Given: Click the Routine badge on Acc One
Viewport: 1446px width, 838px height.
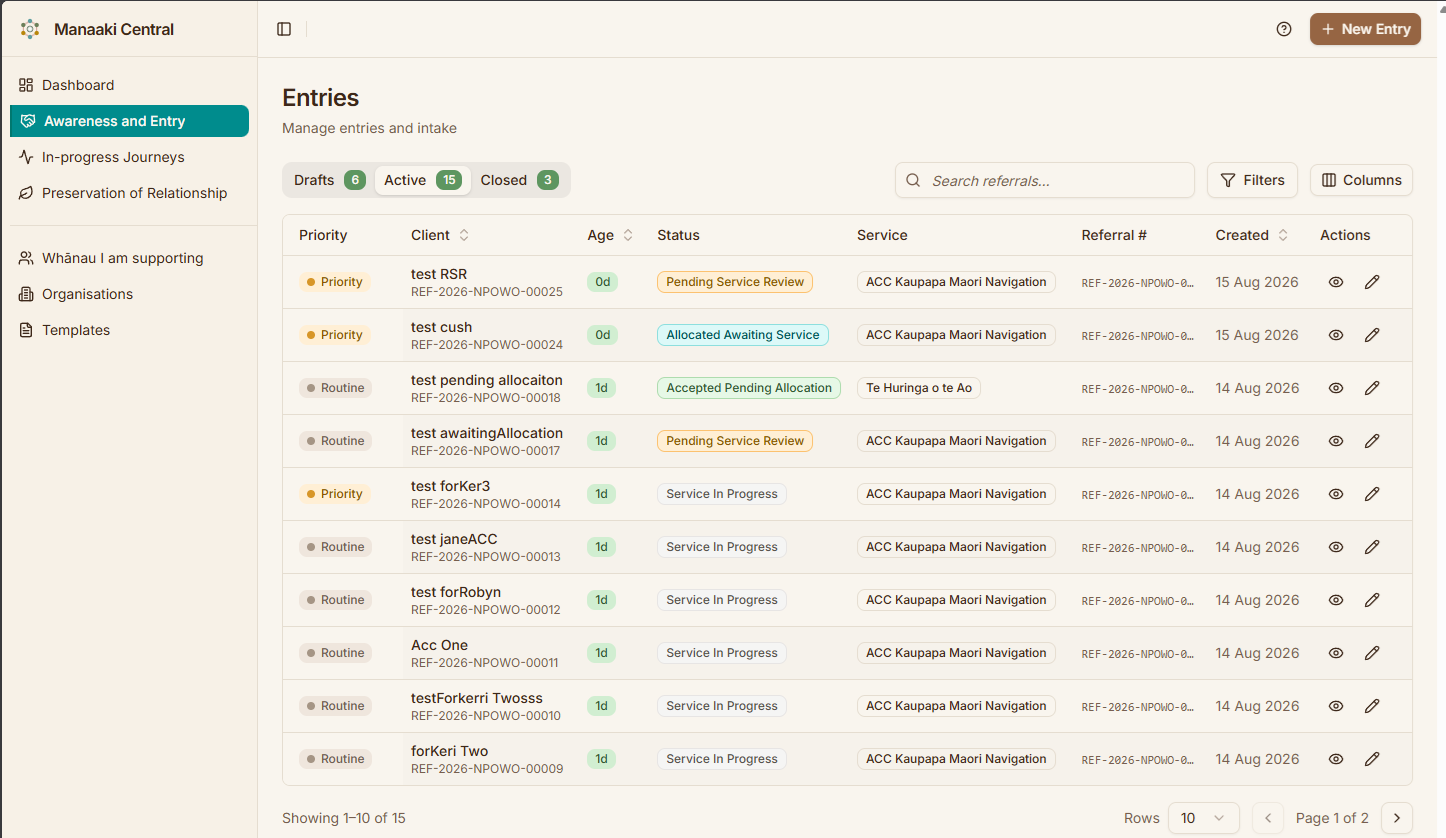Looking at the screenshot, I should tap(335, 653).
